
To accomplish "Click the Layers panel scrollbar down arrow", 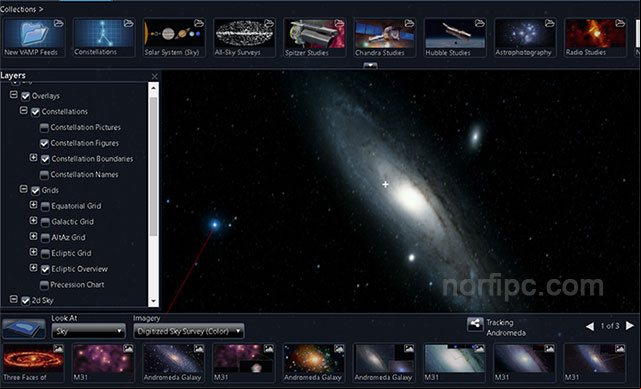I will [x=153, y=302].
